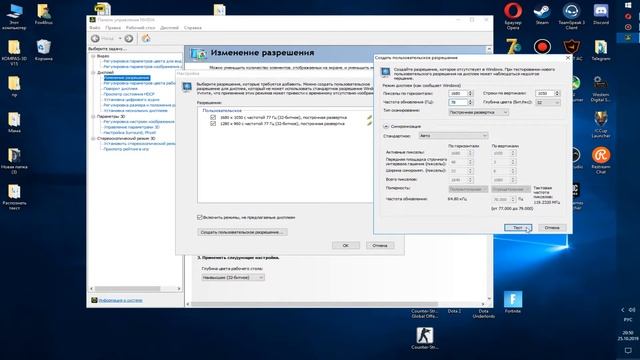Open the Файл menu
The image size is (640, 360).
tap(95, 28)
